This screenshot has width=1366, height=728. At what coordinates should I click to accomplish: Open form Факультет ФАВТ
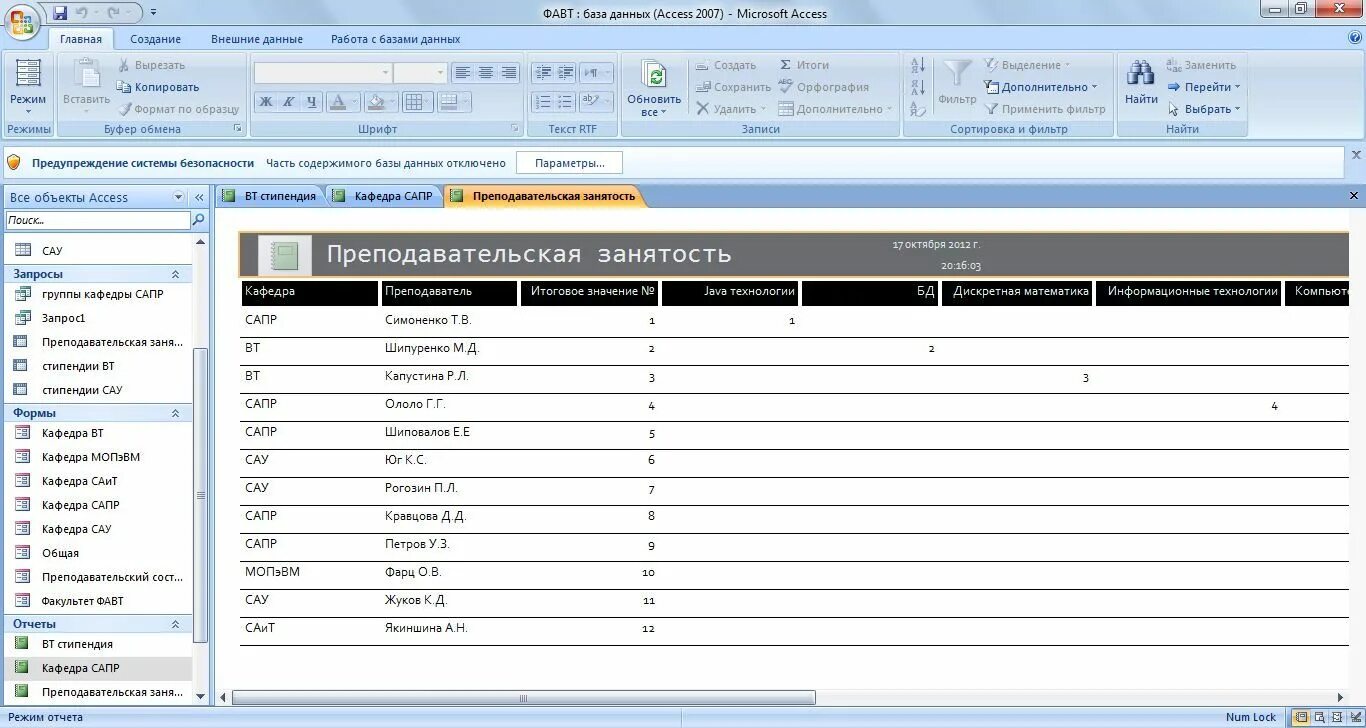coord(98,601)
